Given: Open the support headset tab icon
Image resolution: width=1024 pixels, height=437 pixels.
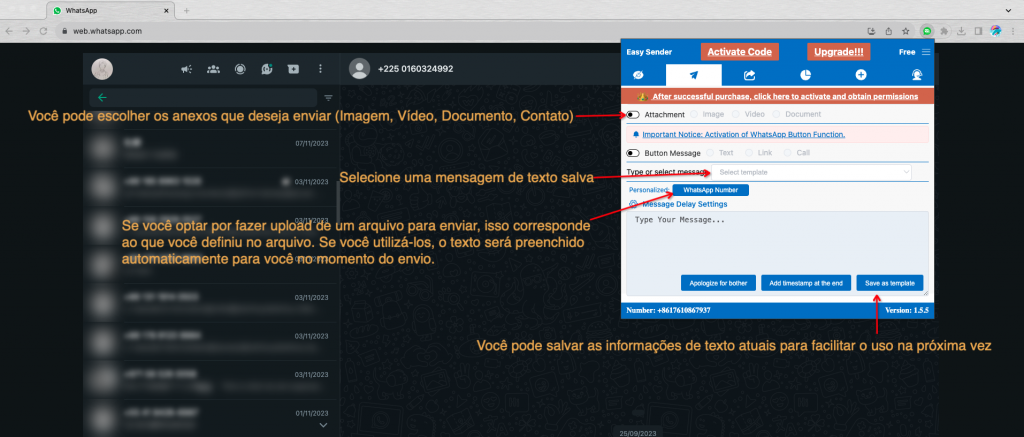Looking at the screenshot, I should 917,75.
